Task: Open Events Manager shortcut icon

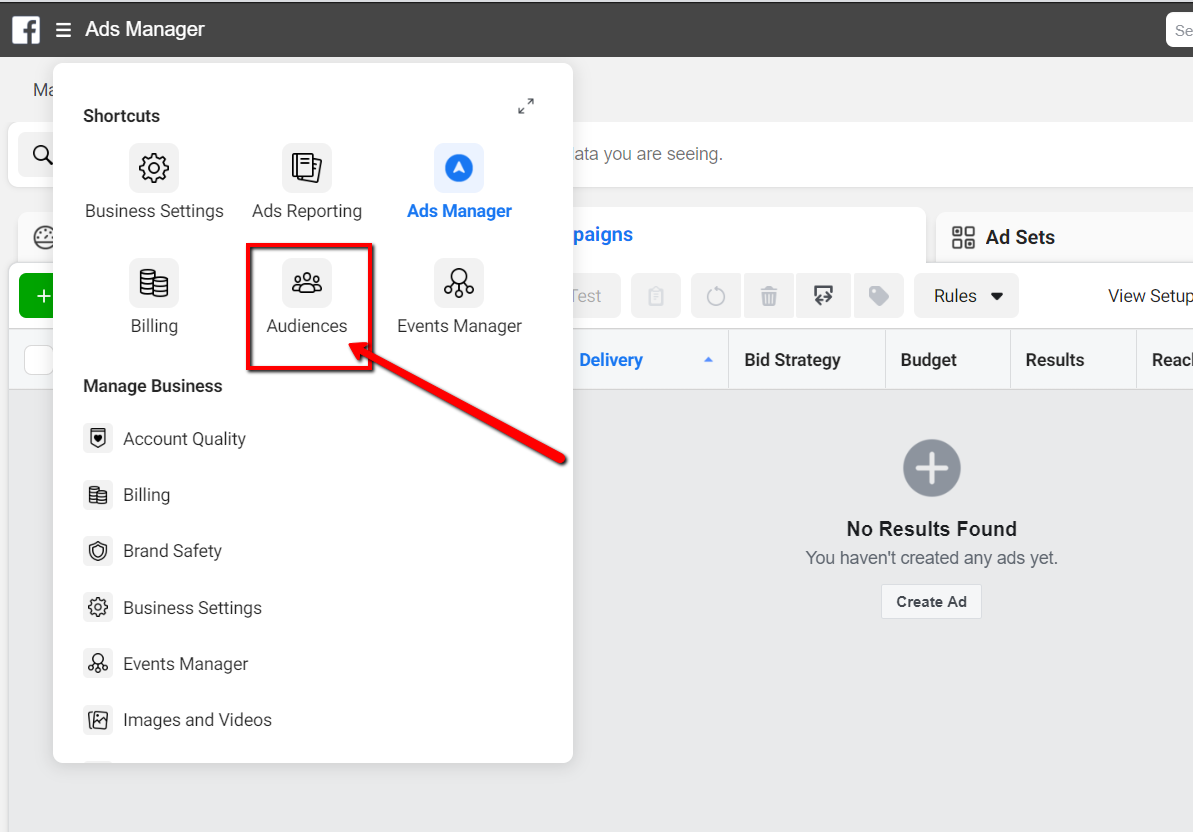Action: point(459,284)
